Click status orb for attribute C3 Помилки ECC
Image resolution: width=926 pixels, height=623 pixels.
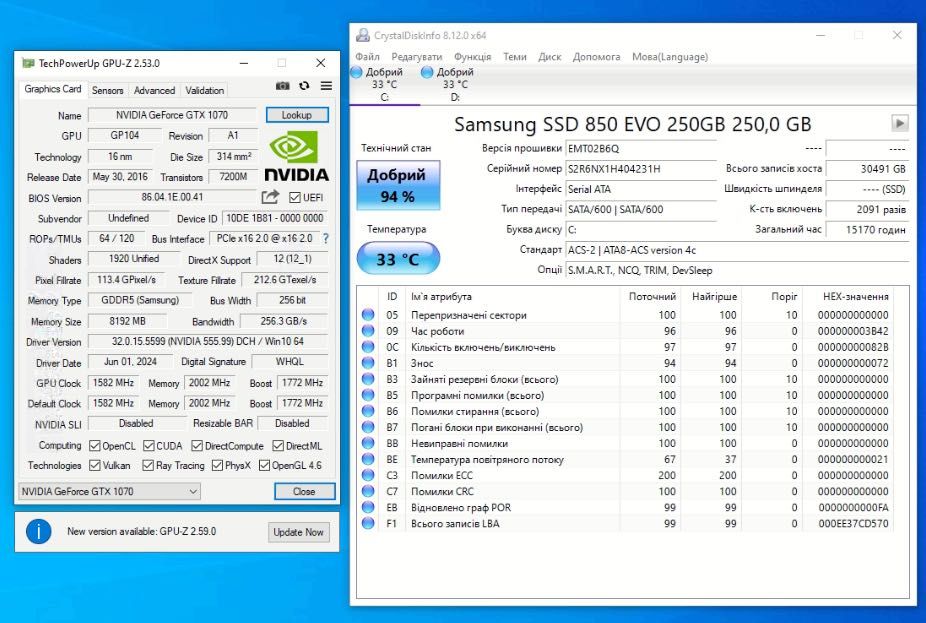click(x=368, y=475)
